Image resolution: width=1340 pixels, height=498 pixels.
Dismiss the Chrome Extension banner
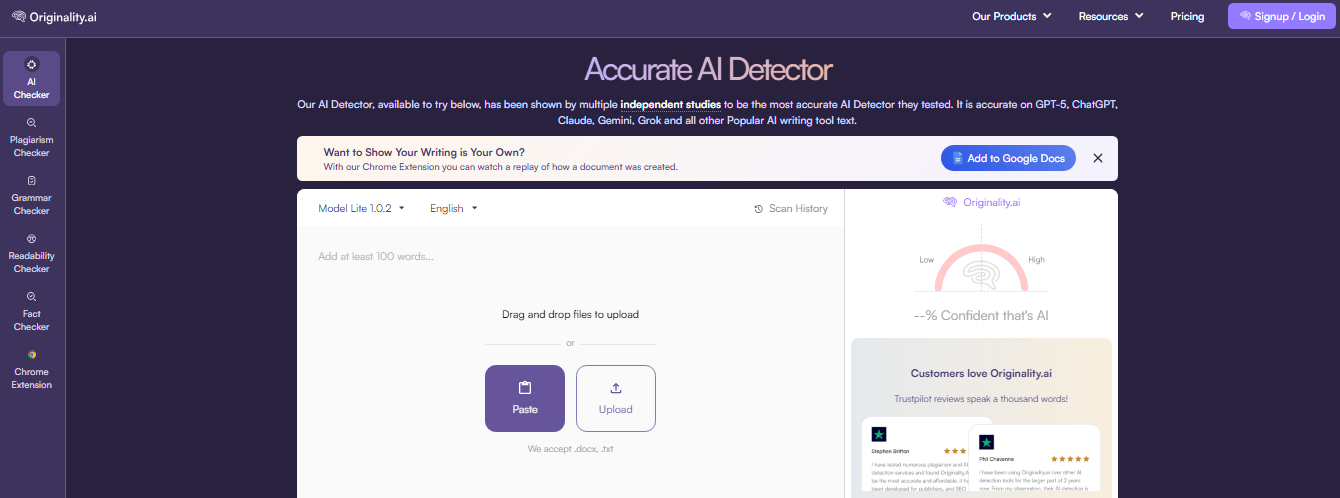(1097, 158)
